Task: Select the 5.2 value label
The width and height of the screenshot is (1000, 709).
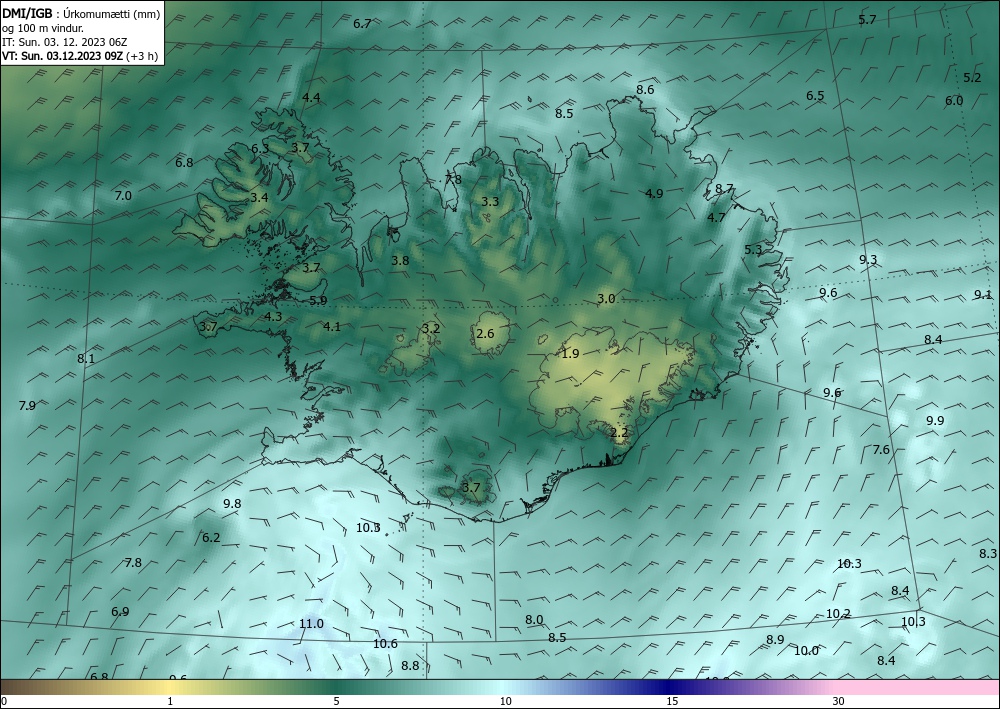Action: (x=972, y=78)
